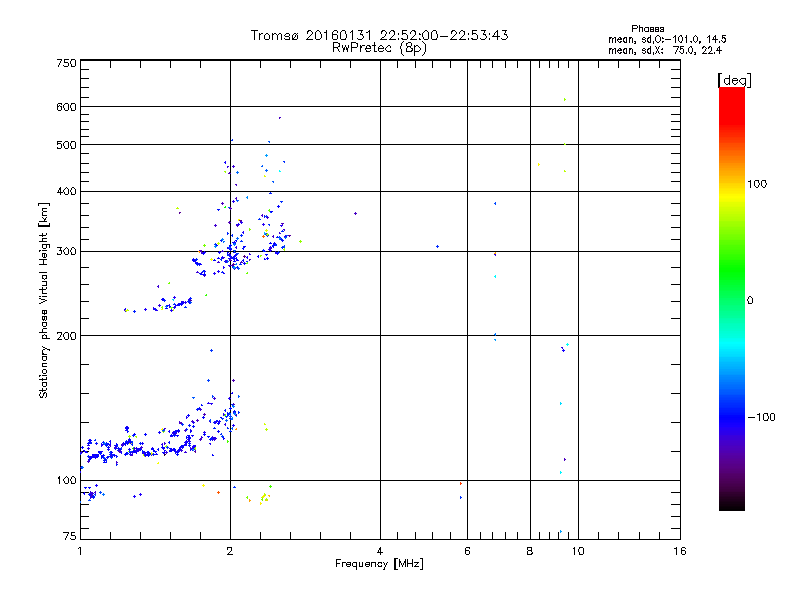Click the y-axis tick label '100'
The image size is (800, 600).
[x=66, y=480]
